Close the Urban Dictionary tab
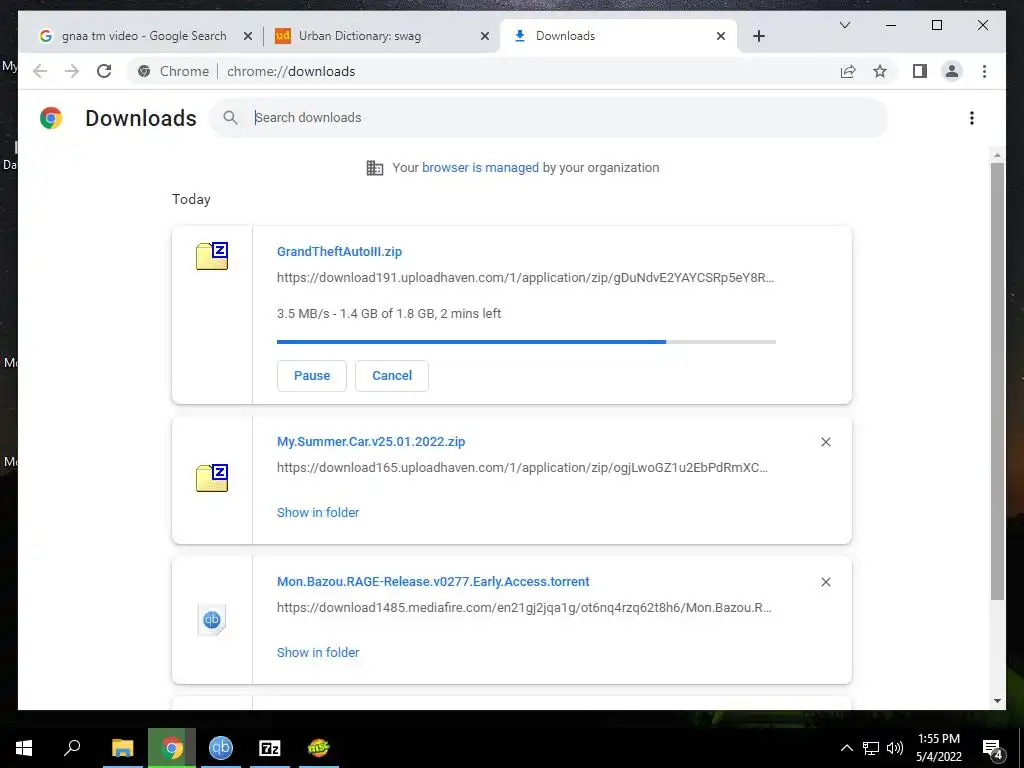1024x768 pixels. point(485,36)
